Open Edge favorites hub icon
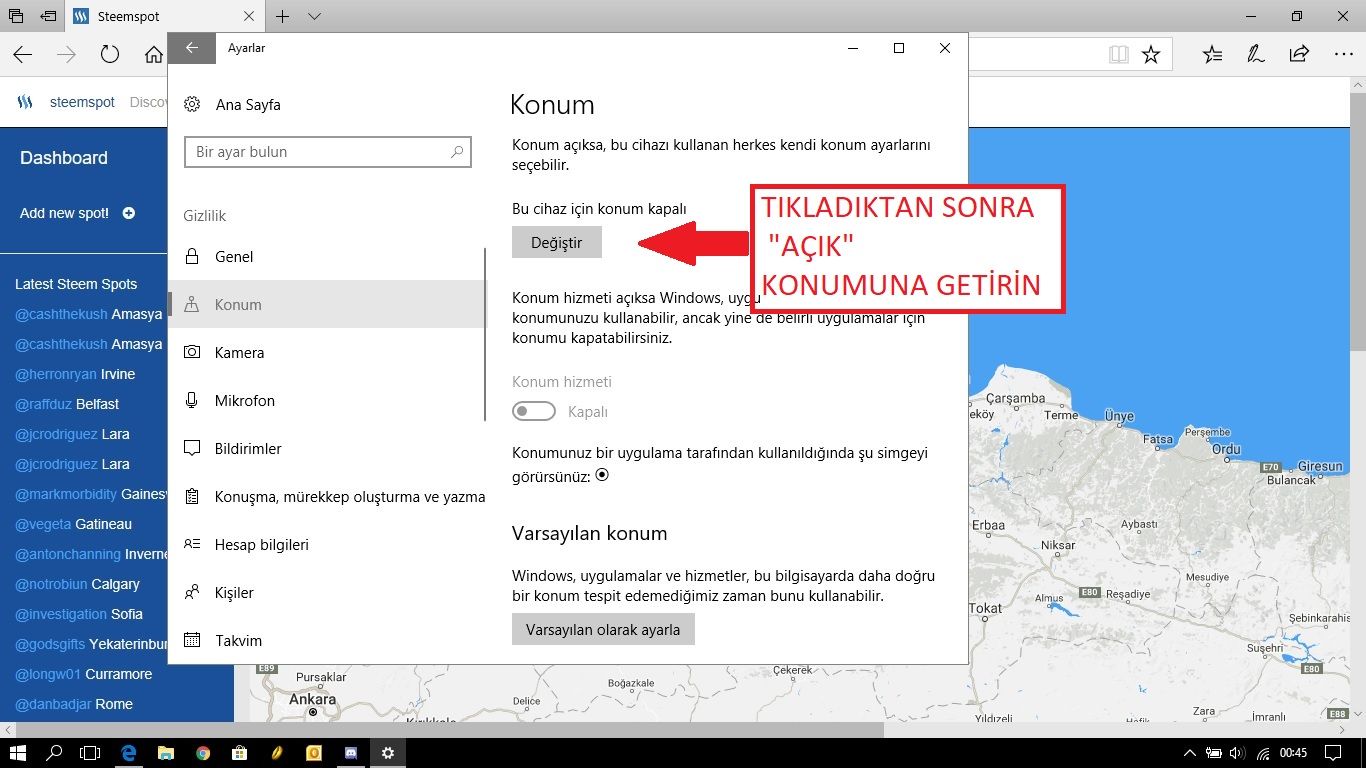This screenshot has height=768, width=1366. tap(1212, 55)
